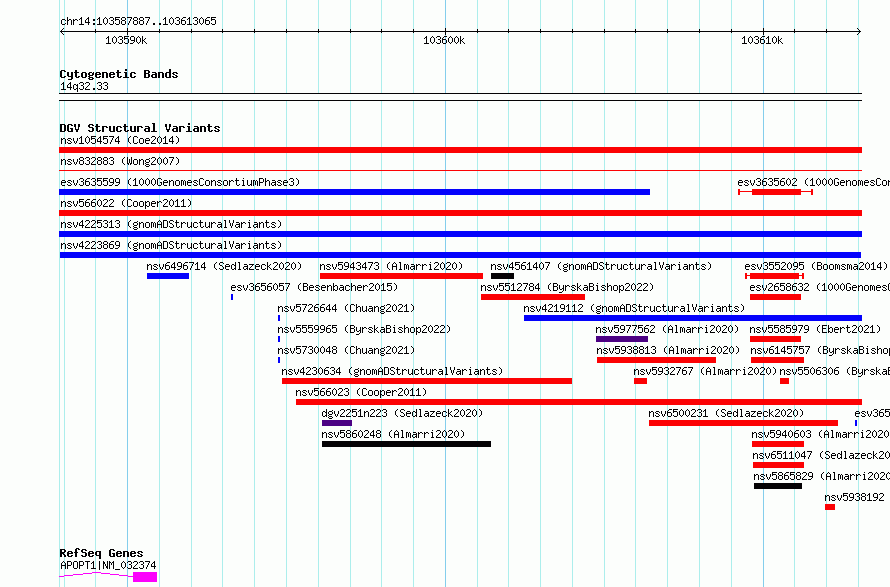Click nsv6145757 variant label
The image size is (890, 587).
click(820, 350)
